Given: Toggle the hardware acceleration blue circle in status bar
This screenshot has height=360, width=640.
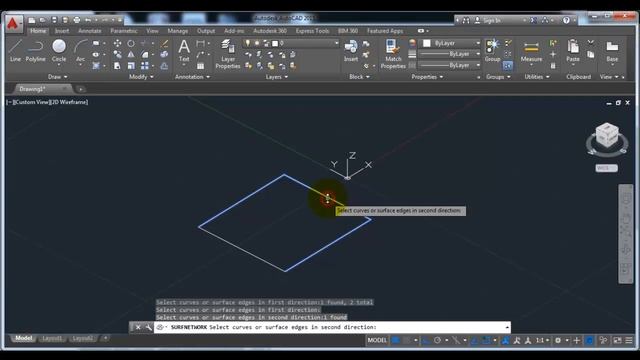Looking at the screenshot, I should [x=589, y=340].
